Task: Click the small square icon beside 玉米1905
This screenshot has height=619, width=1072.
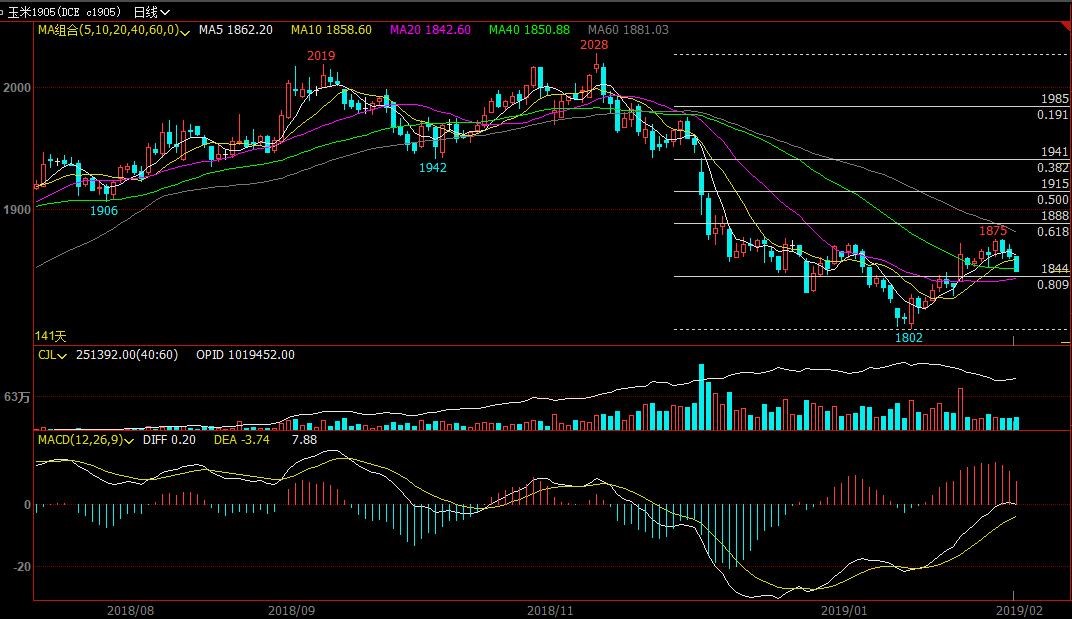Action: point(3,12)
